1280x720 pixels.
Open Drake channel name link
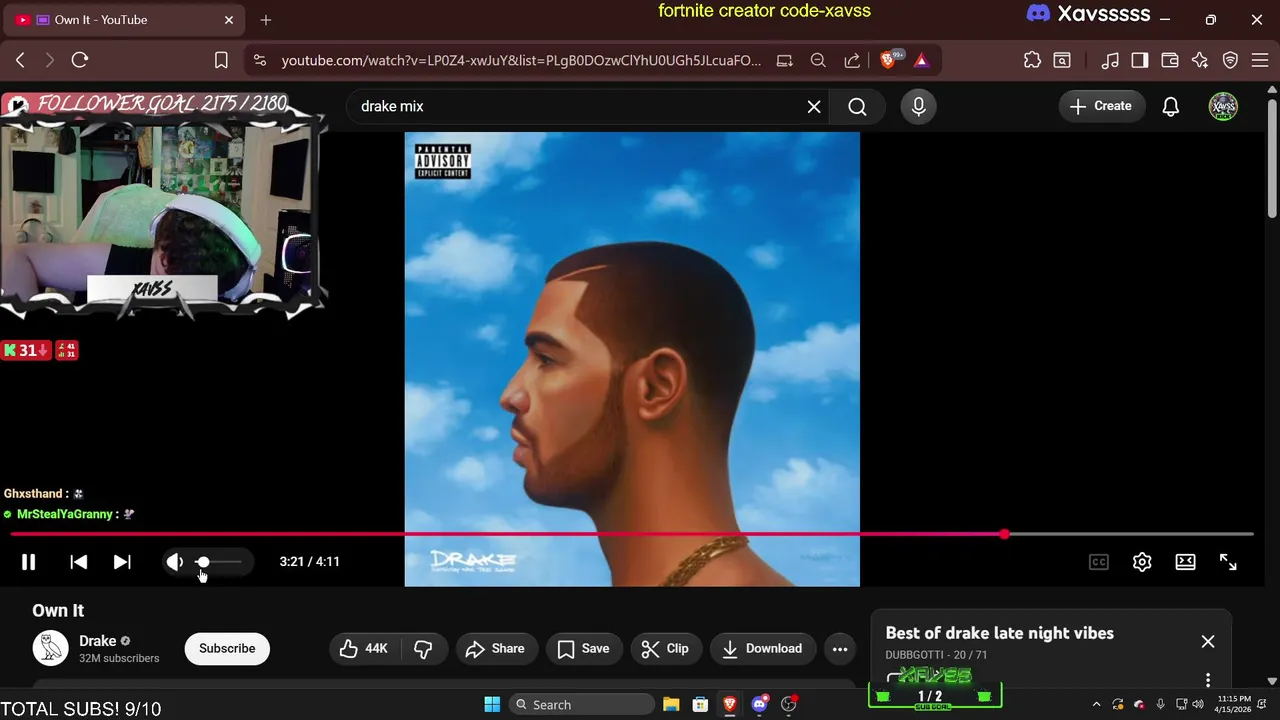tap(98, 641)
